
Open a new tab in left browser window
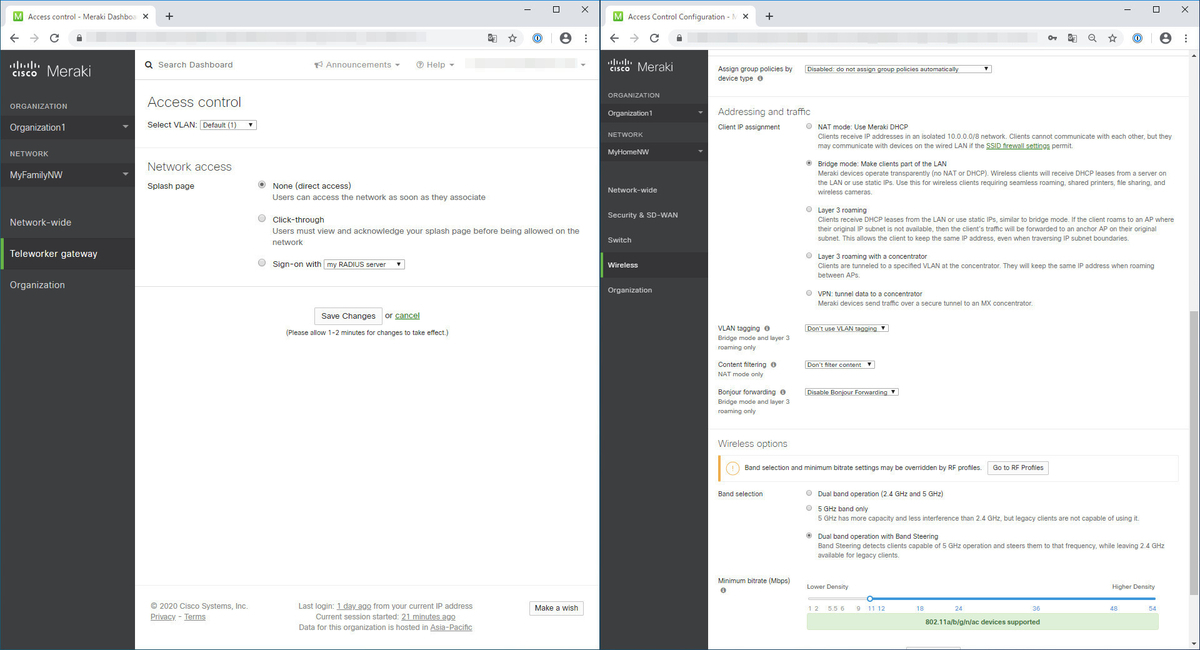169,16
